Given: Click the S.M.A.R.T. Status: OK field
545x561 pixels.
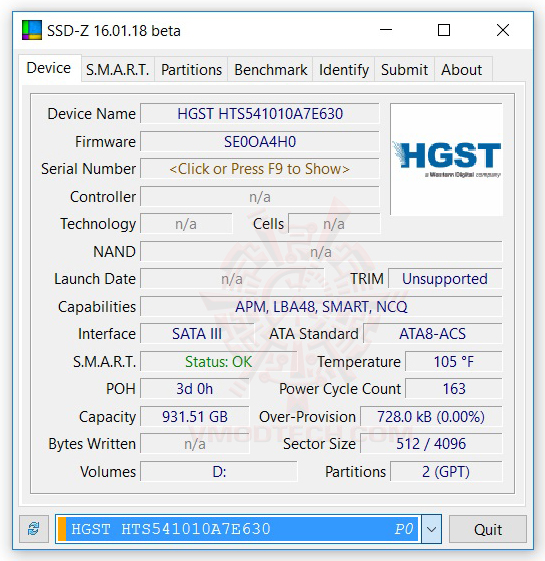Looking at the screenshot, I should [x=219, y=362].
